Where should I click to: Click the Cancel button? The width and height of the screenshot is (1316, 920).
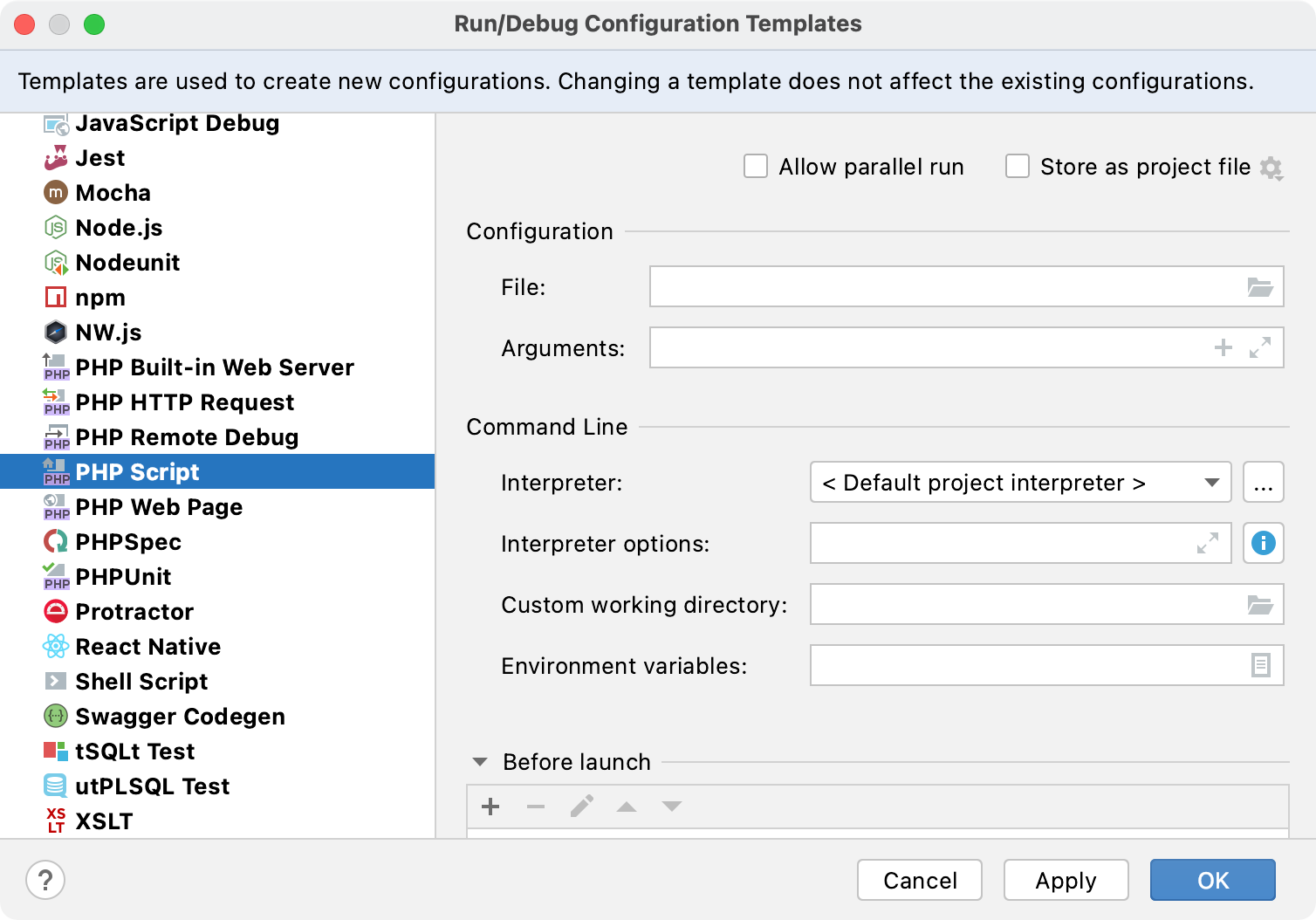[x=920, y=880]
